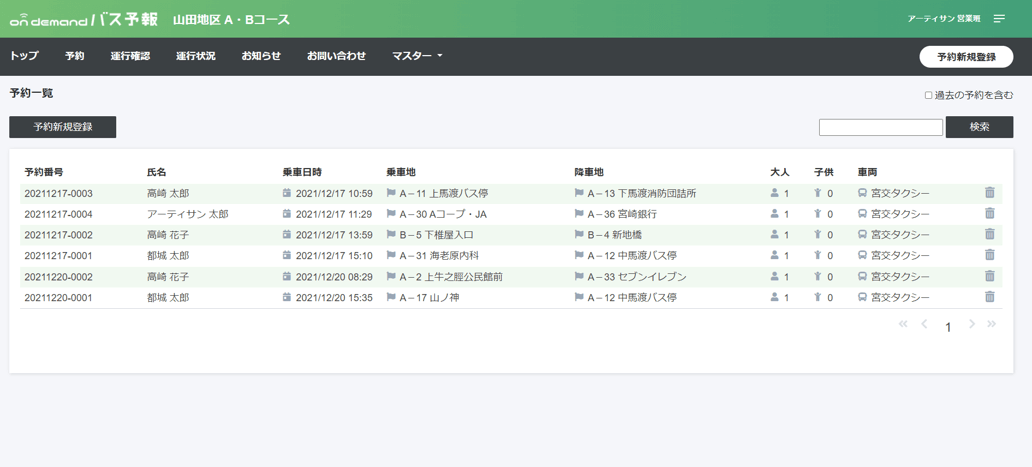Click the dark 予約新規登録 button below 予約一覧

point(63,127)
